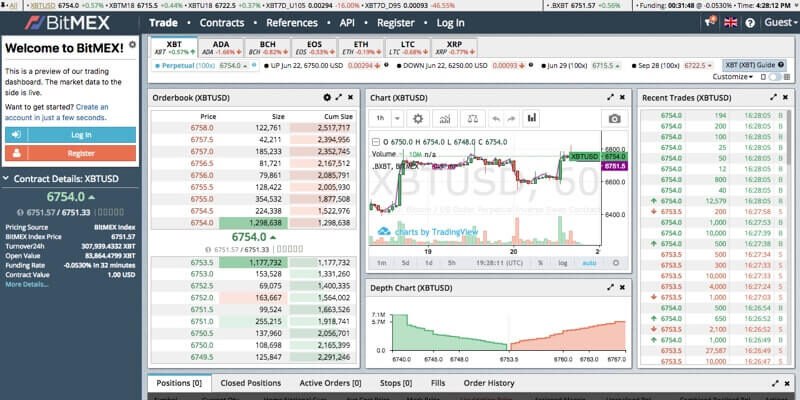Open the XBT (XBT) Guide button
The height and width of the screenshot is (400, 800).
coord(754,65)
